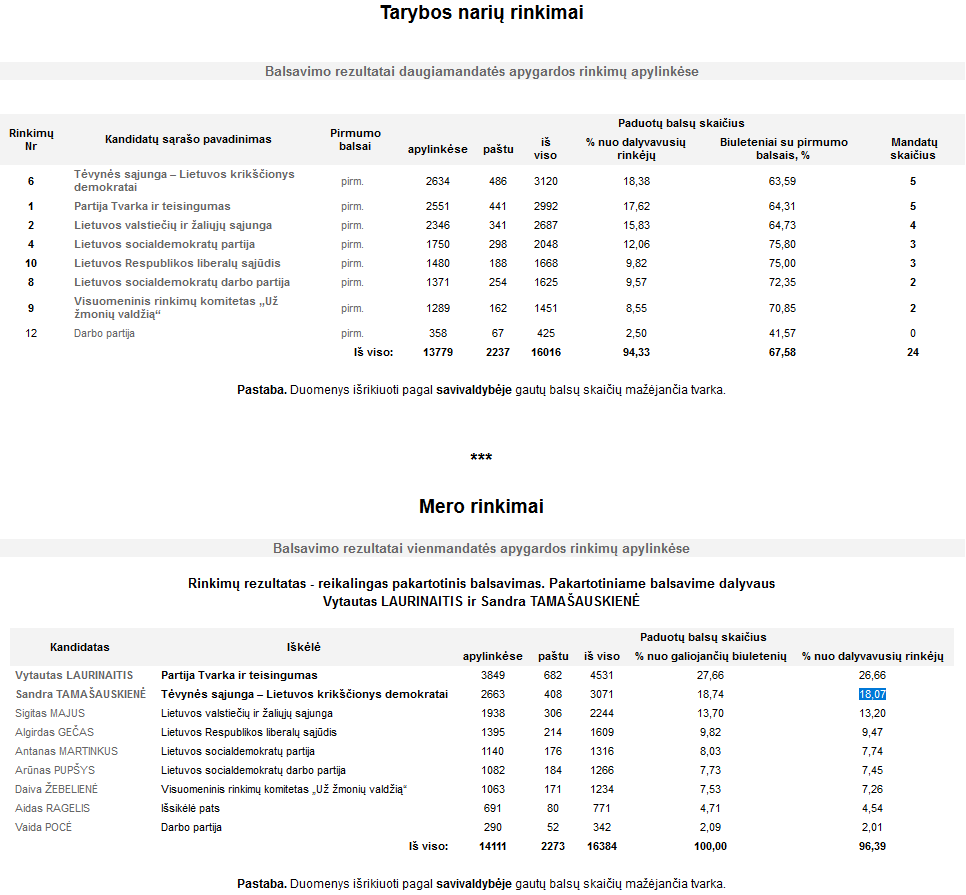
Task: Click 'pirm.' link in Darbo partija row
Action: coord(352,333)
